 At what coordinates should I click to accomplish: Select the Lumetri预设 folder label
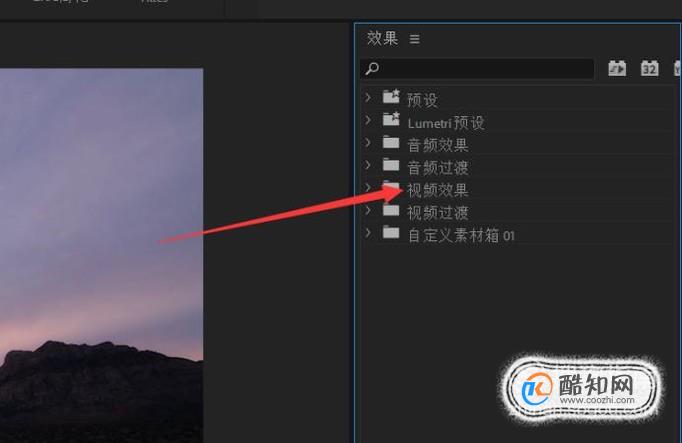446,123
